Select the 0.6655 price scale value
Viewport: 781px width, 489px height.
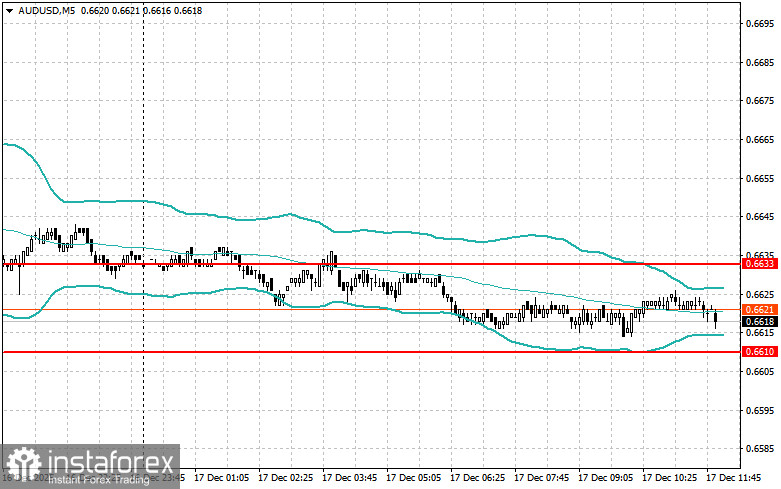[760, 178]
